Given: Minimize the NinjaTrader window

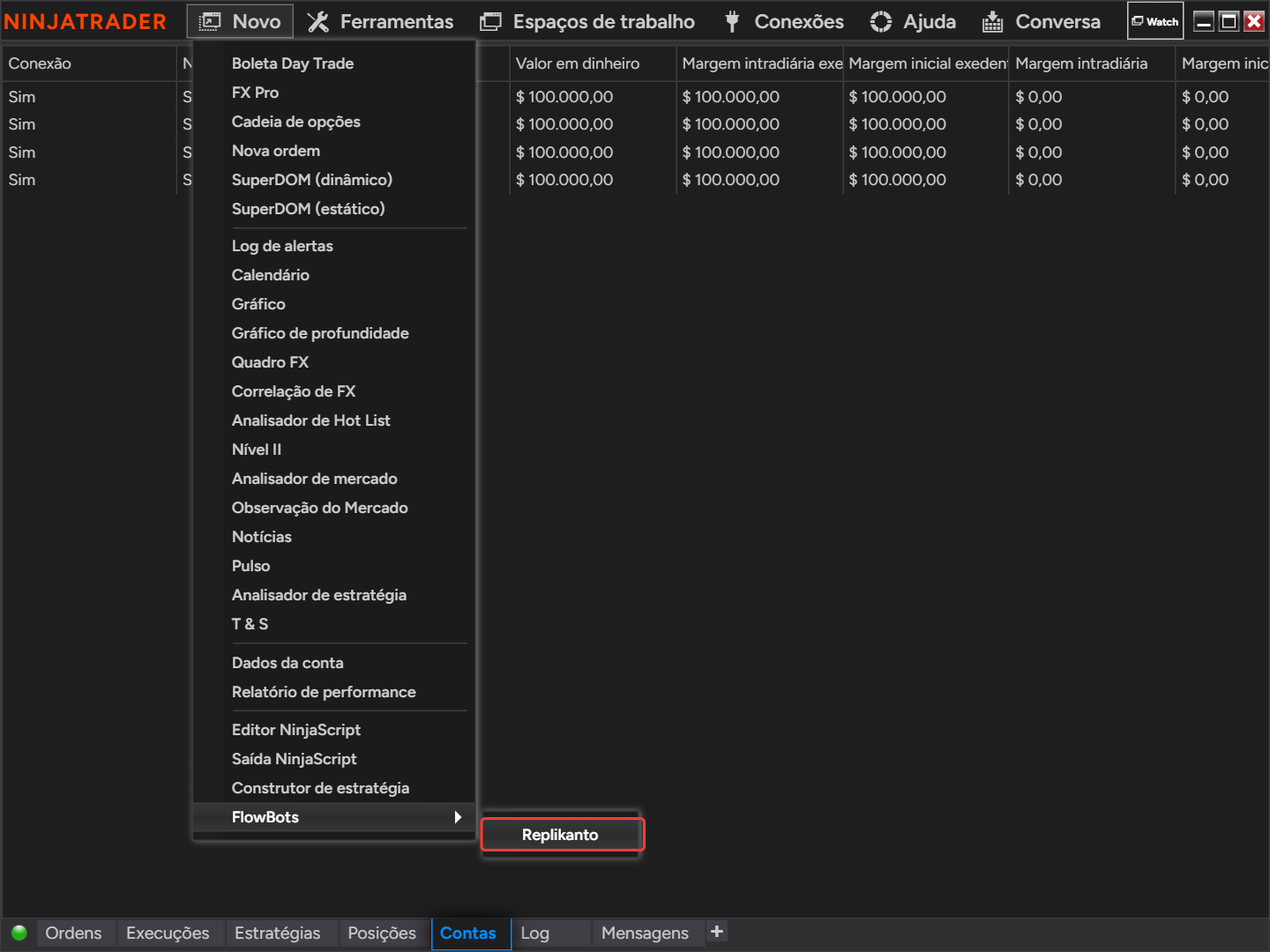Looking at the screenshot, I should coord(1204,21).
